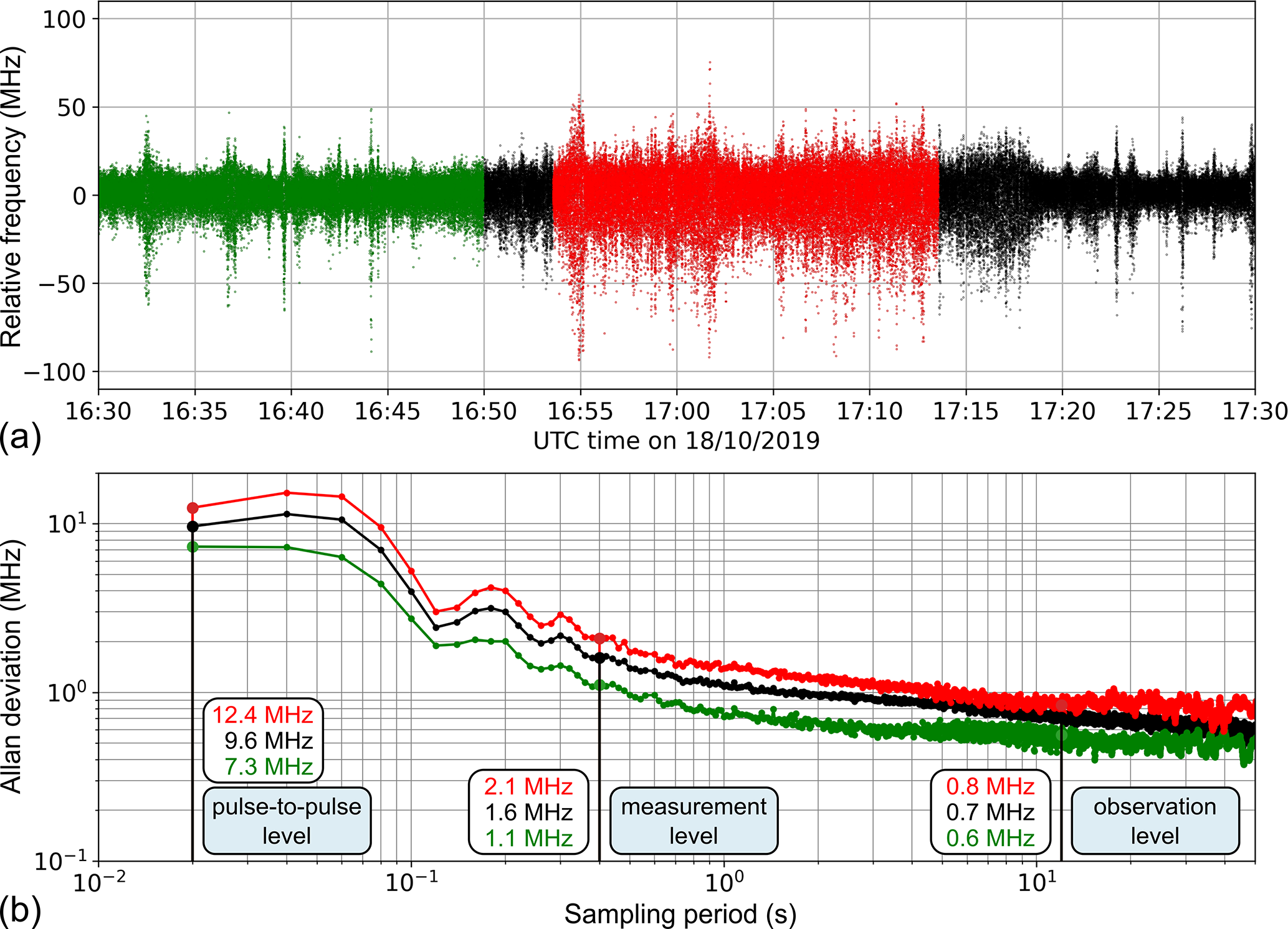Click the UTC time on 18/10/2019 axis title

[x=676, y=441]
